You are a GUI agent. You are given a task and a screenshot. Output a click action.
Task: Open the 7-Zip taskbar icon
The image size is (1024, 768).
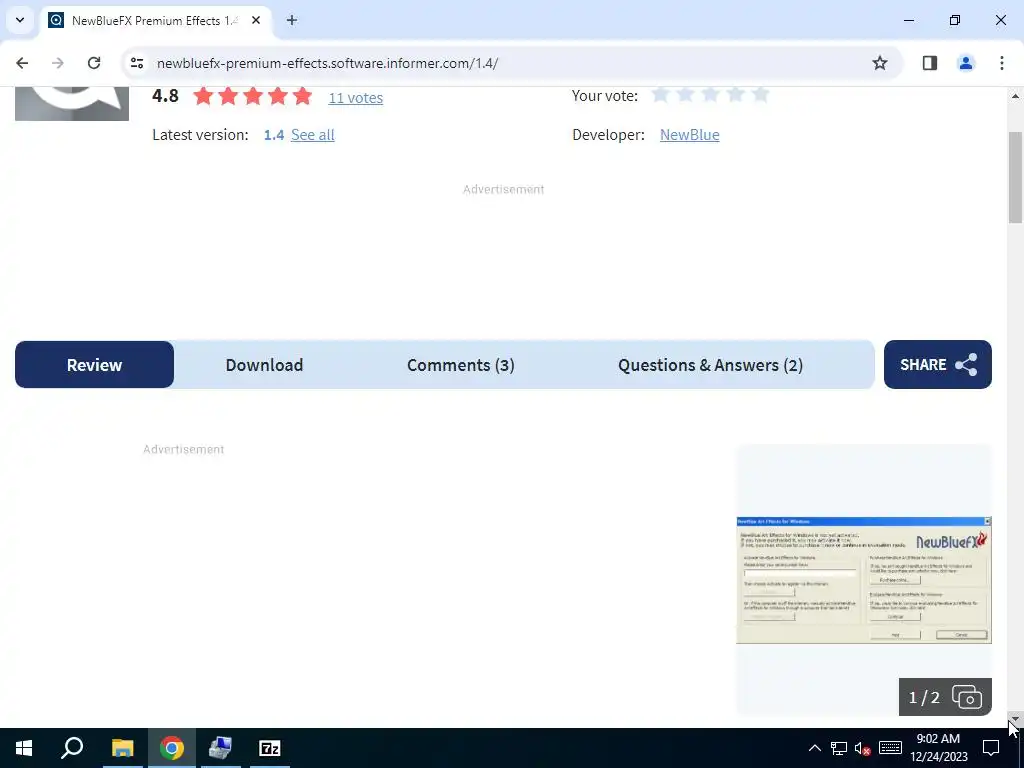click(x=269, y=748)
